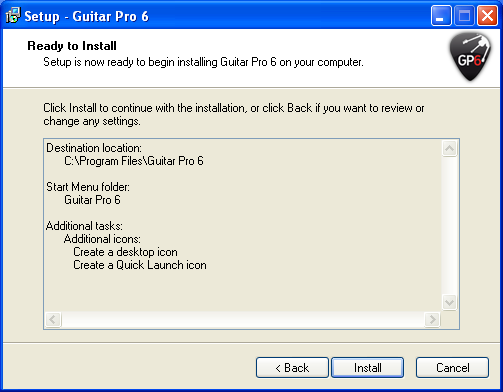Click the 'Destination location:' label

point(94,148)
